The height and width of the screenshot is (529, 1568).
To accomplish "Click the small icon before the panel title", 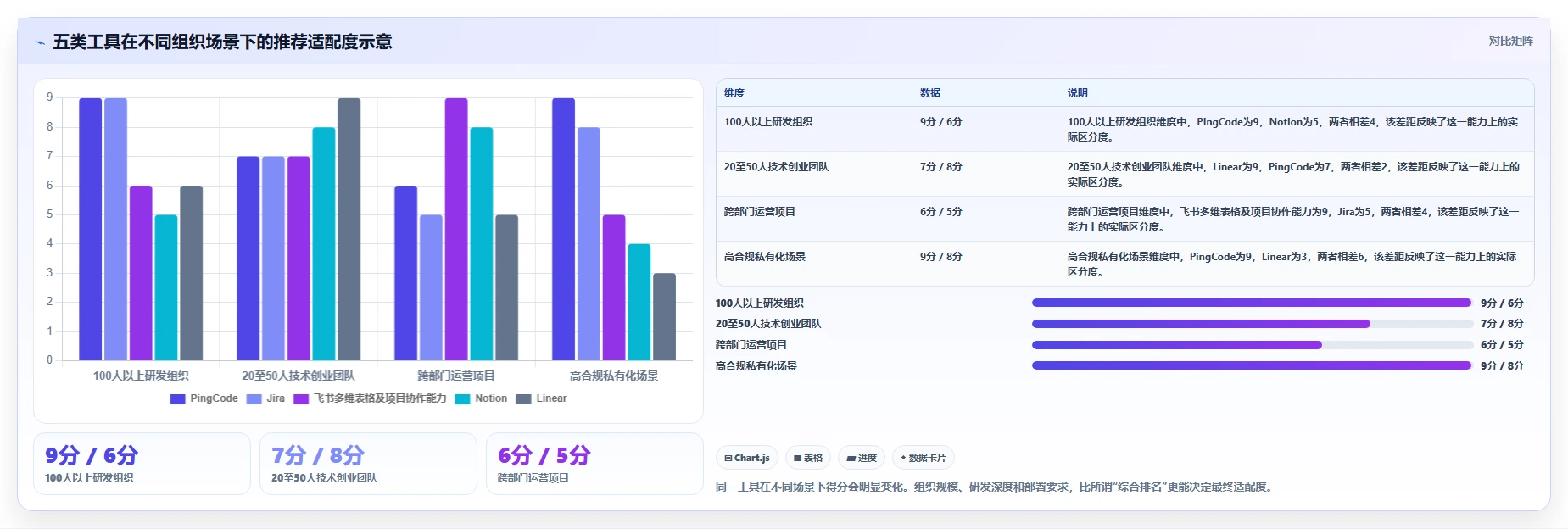I will tap(40, 42).
